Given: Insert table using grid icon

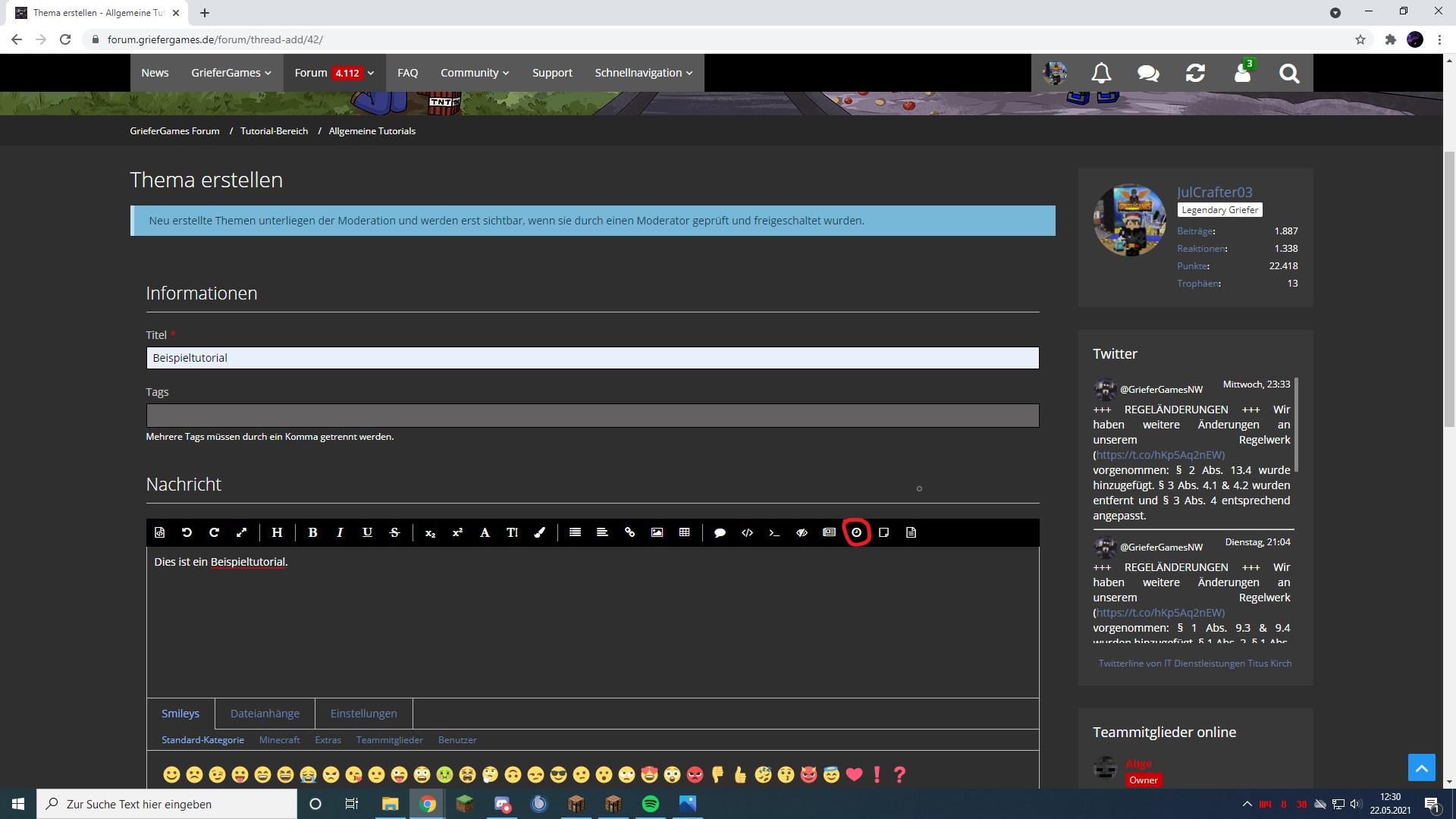Looking at the screenshot, I should tap(684, 532).
